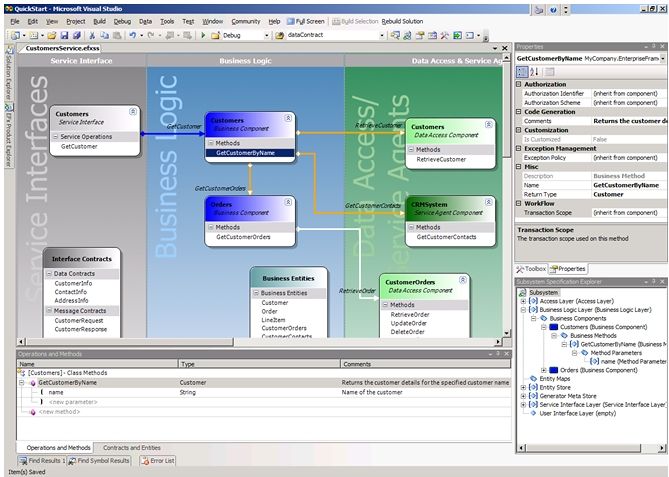This screenshot has height=477, width=669.
Task: Expand Access Layer tree node
Action: click(x=524, y=301)
